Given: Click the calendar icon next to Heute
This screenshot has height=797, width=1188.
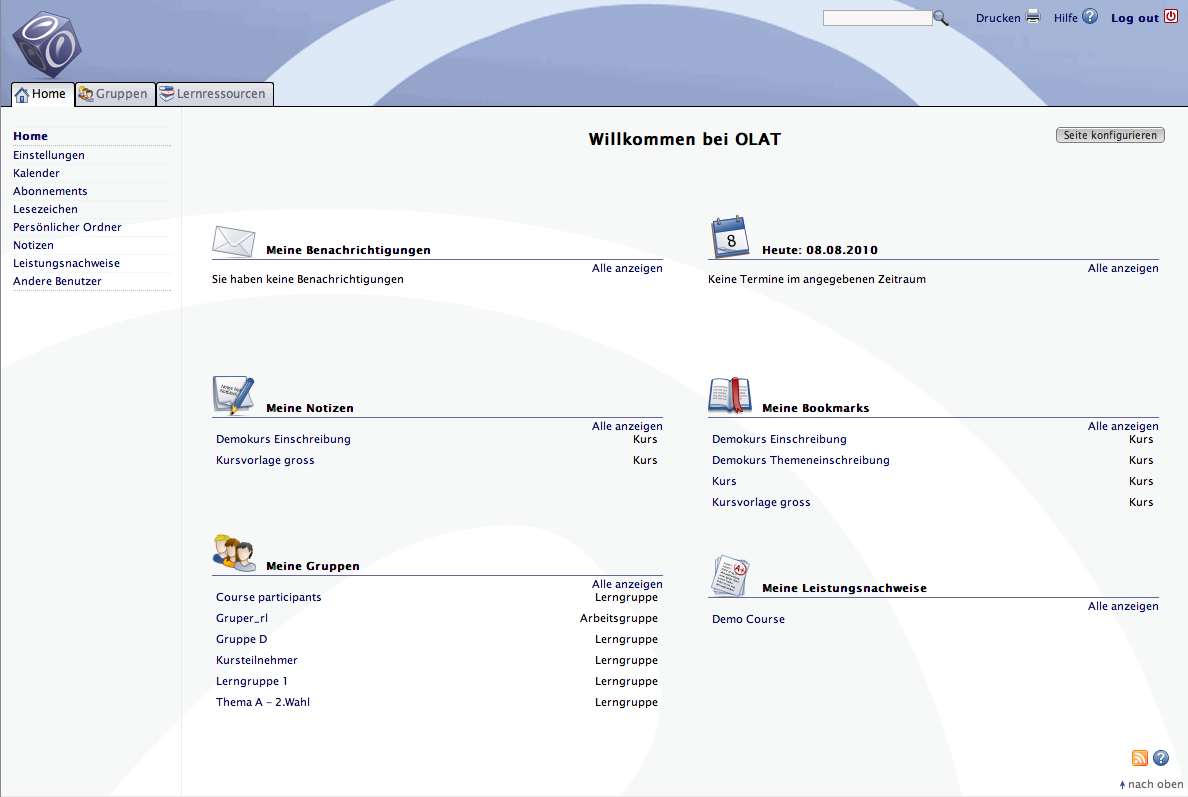Looking at the screenshot, I should [x=729, y=238].
